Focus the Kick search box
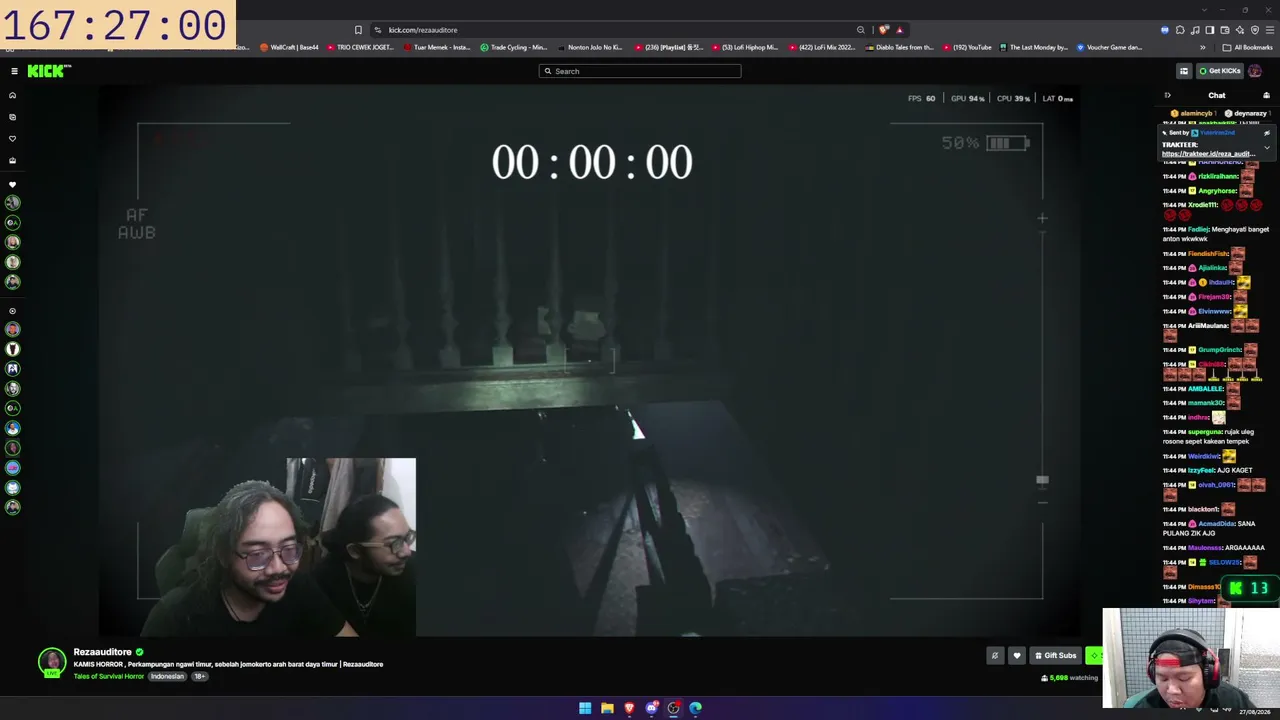1280x720 pixels. pos(640,71)
